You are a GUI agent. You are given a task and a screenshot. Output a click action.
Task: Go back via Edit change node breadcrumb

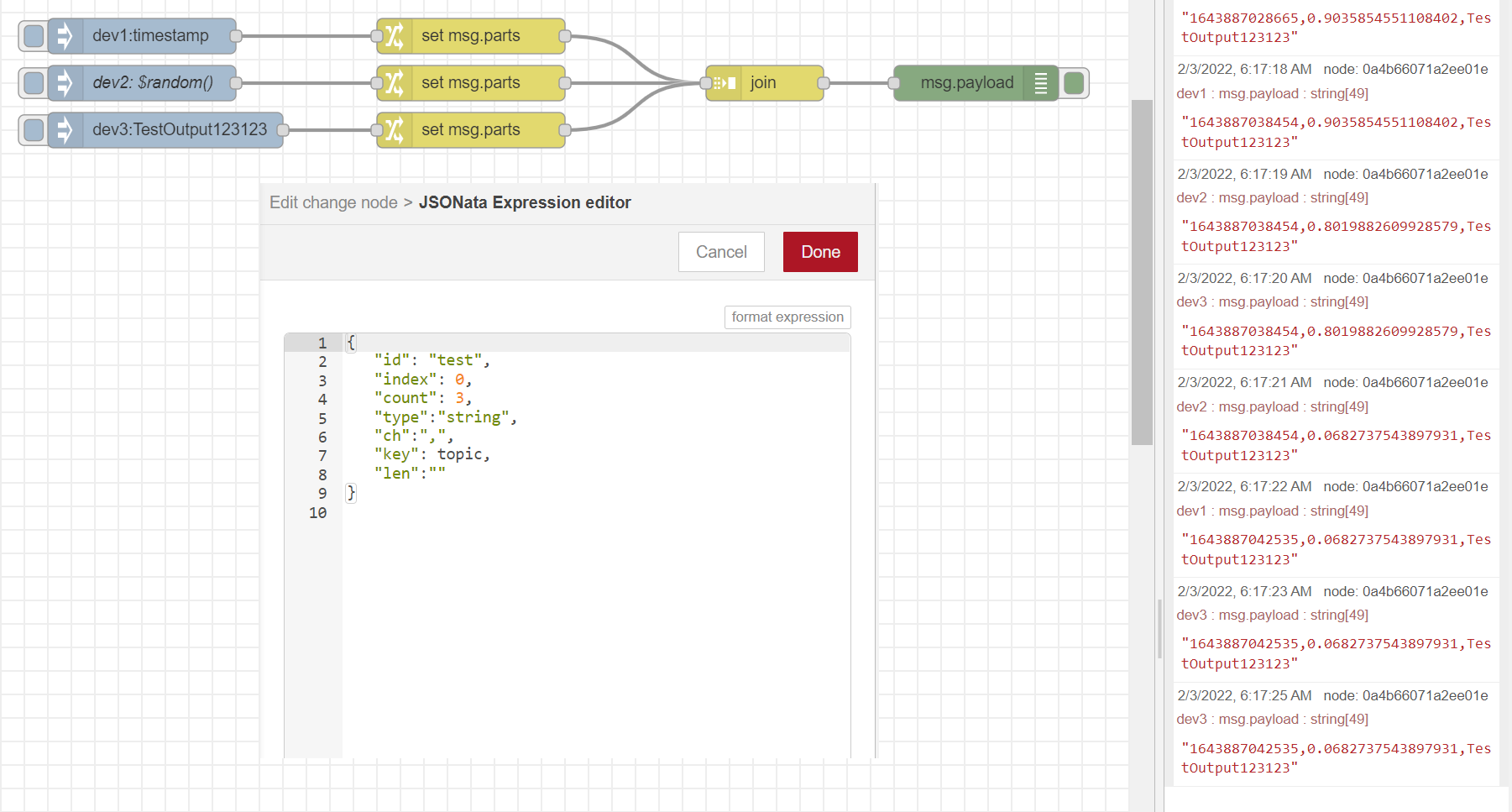click(x=333, y=202)
